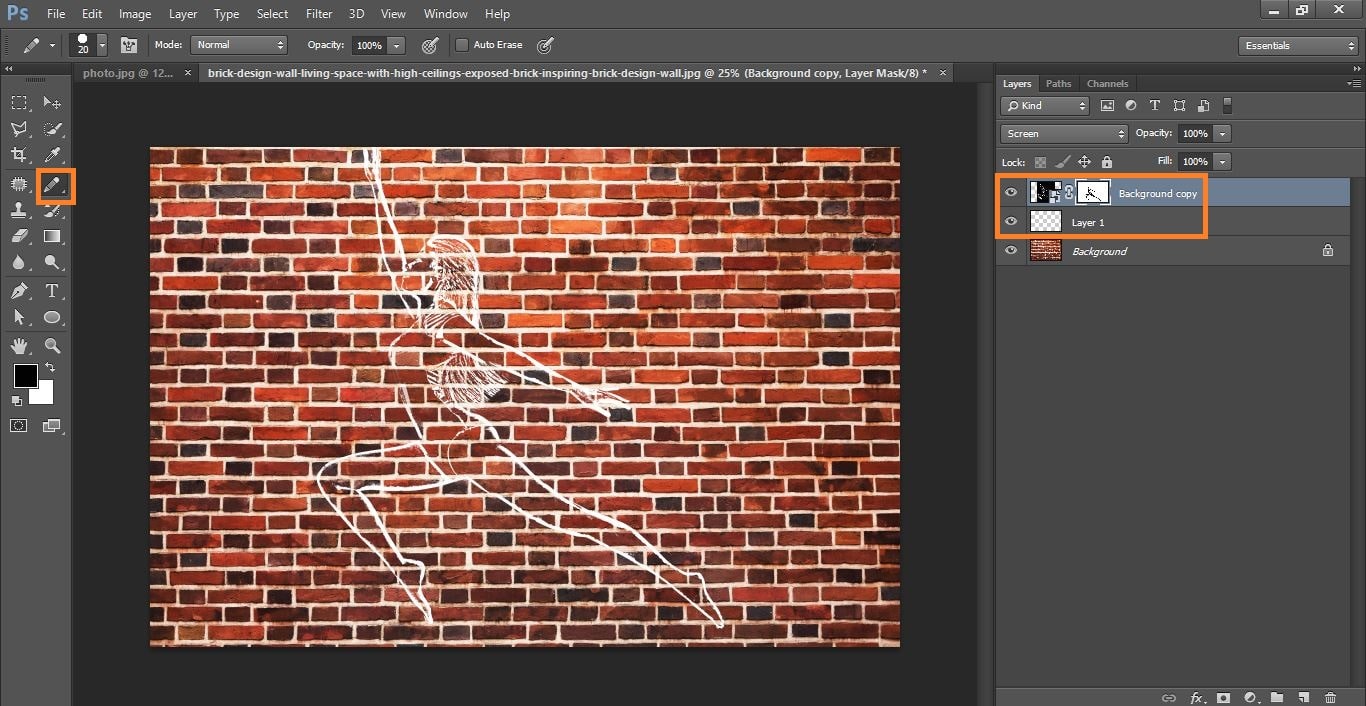Create a new group with folder icon
Viewport: 1366px width, 706px height.
(1277, 697)
